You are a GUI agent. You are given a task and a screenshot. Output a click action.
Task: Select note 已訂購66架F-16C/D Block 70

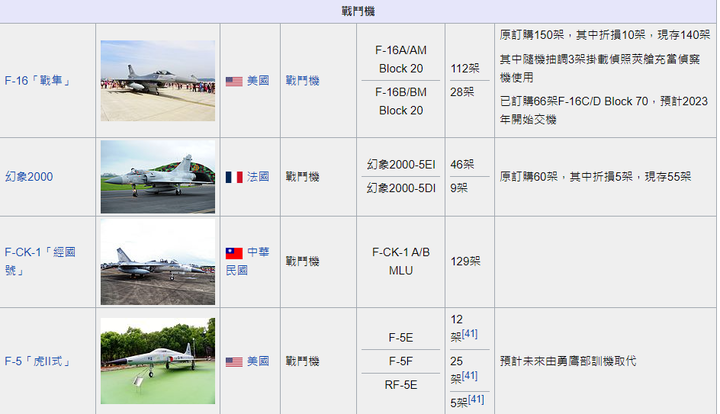(604, 110)
